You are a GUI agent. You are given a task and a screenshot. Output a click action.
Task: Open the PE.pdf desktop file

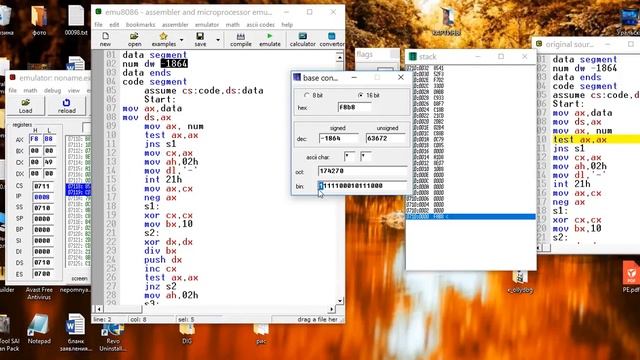click(x=631, y=277)
